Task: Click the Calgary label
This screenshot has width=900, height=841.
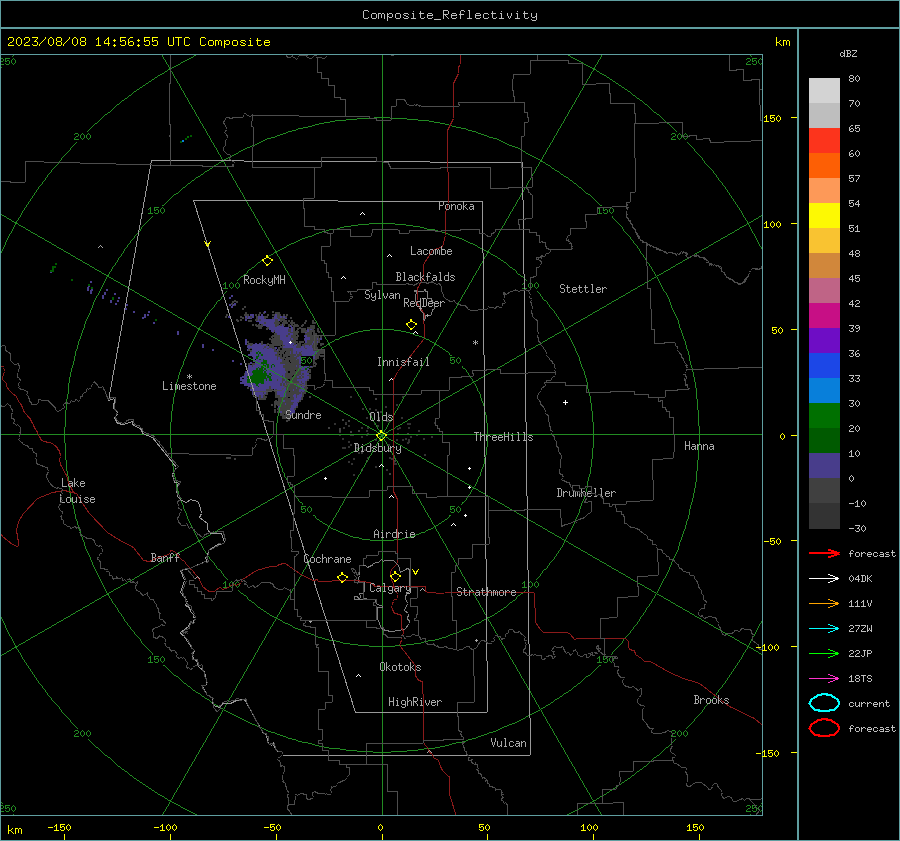Action: [x=390, y=588]
